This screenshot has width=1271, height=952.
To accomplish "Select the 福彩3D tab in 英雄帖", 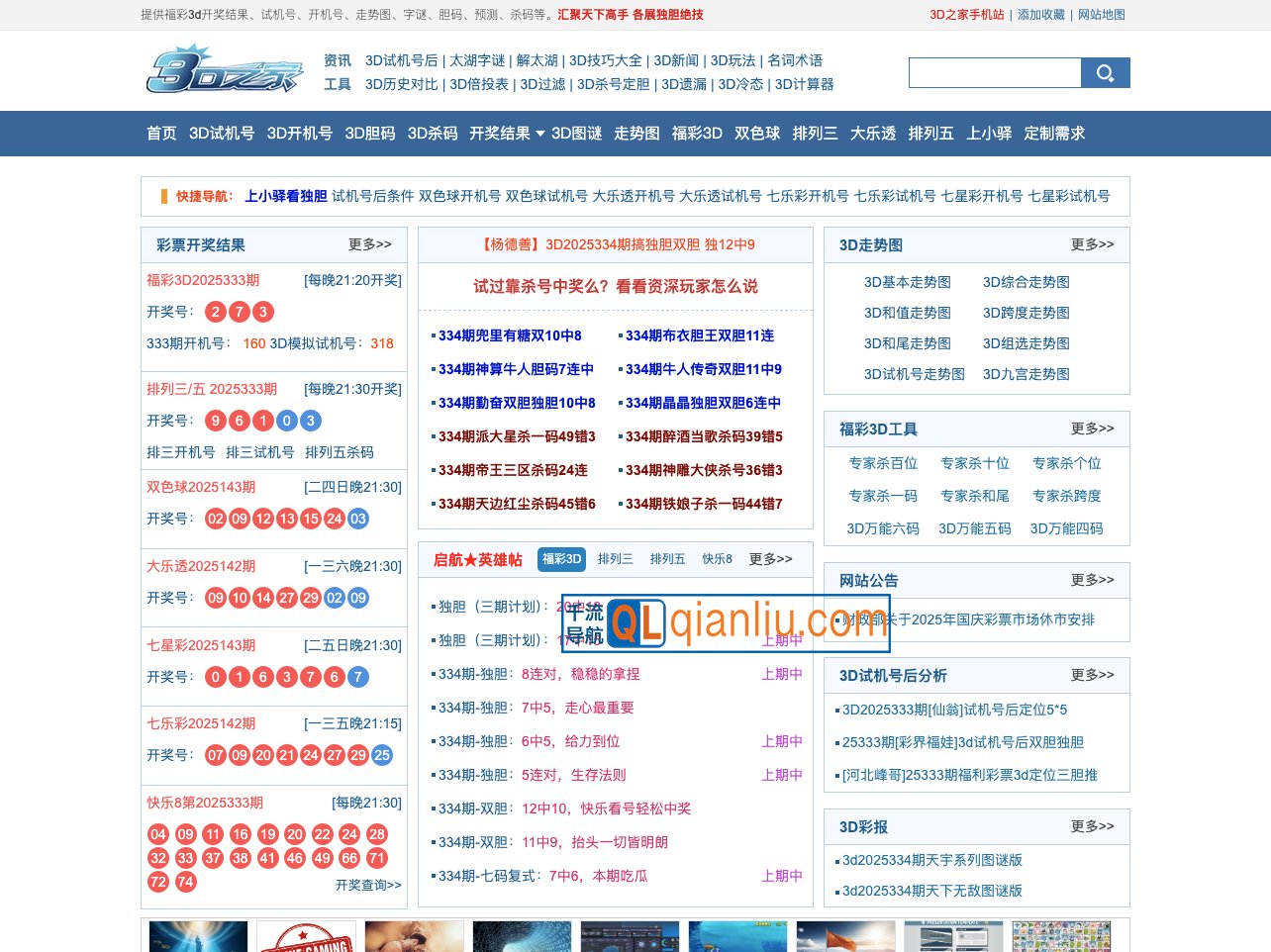I will click(561, 559).
